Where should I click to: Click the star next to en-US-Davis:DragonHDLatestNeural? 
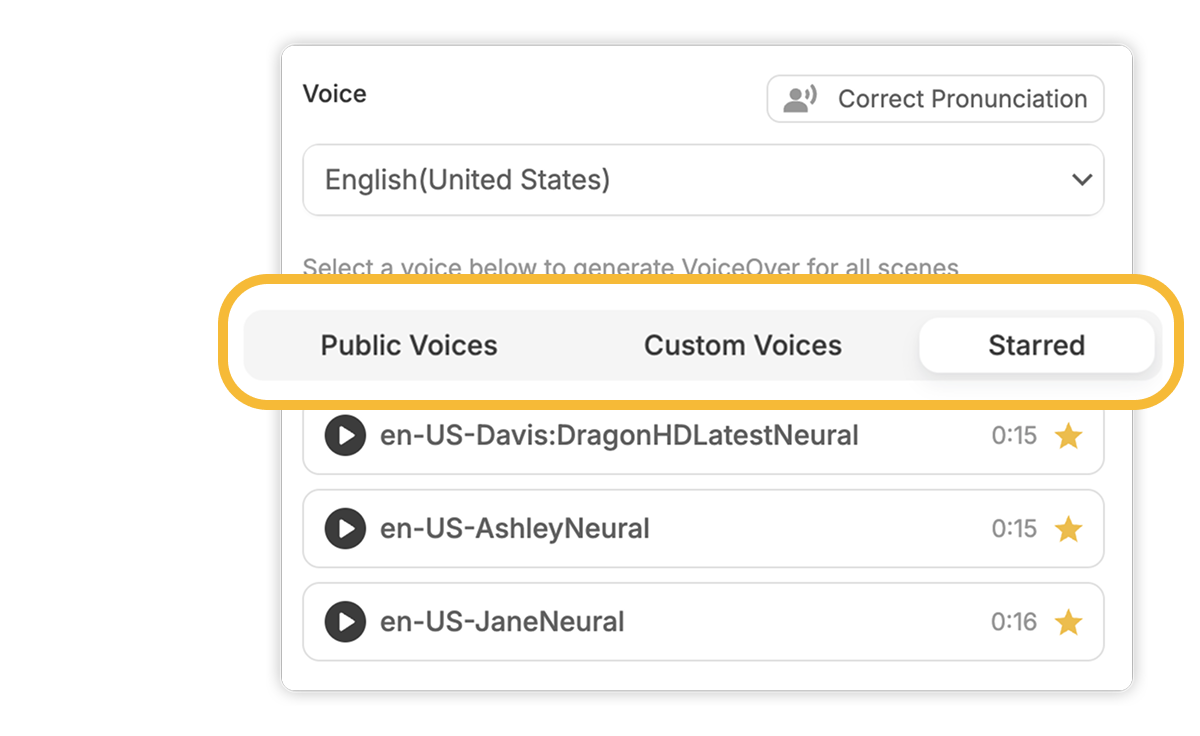[1069, 436]
